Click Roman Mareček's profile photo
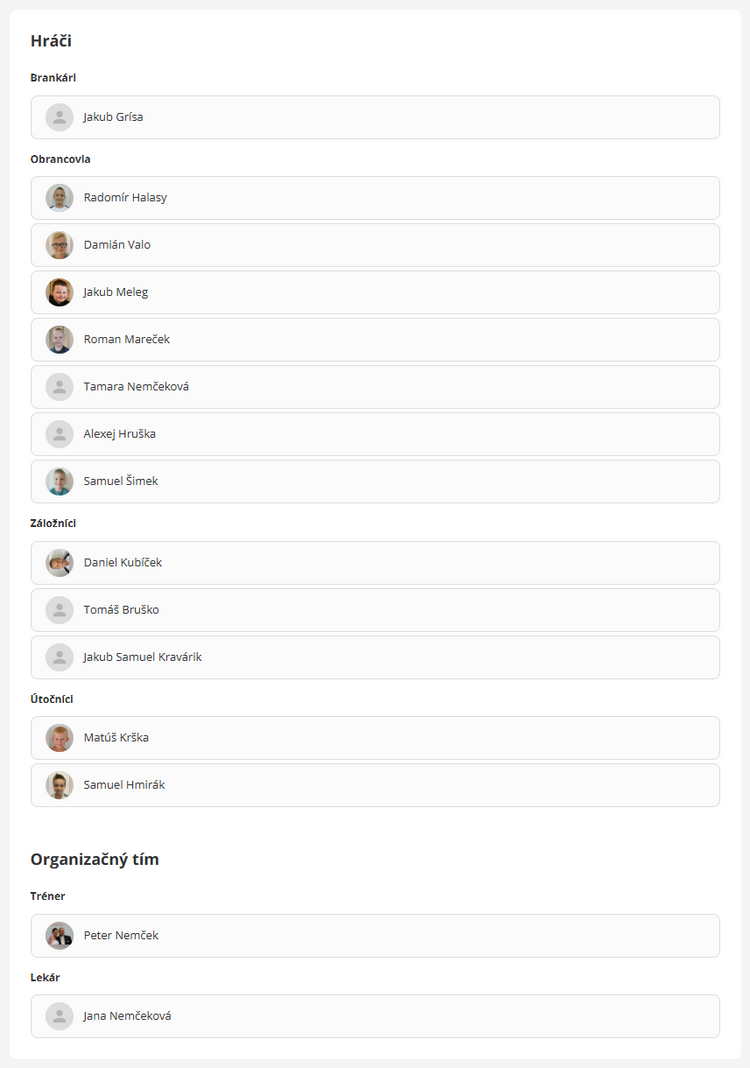This screenshot has height=1068, width=750. pyautogui.click(x=59, y=339)
